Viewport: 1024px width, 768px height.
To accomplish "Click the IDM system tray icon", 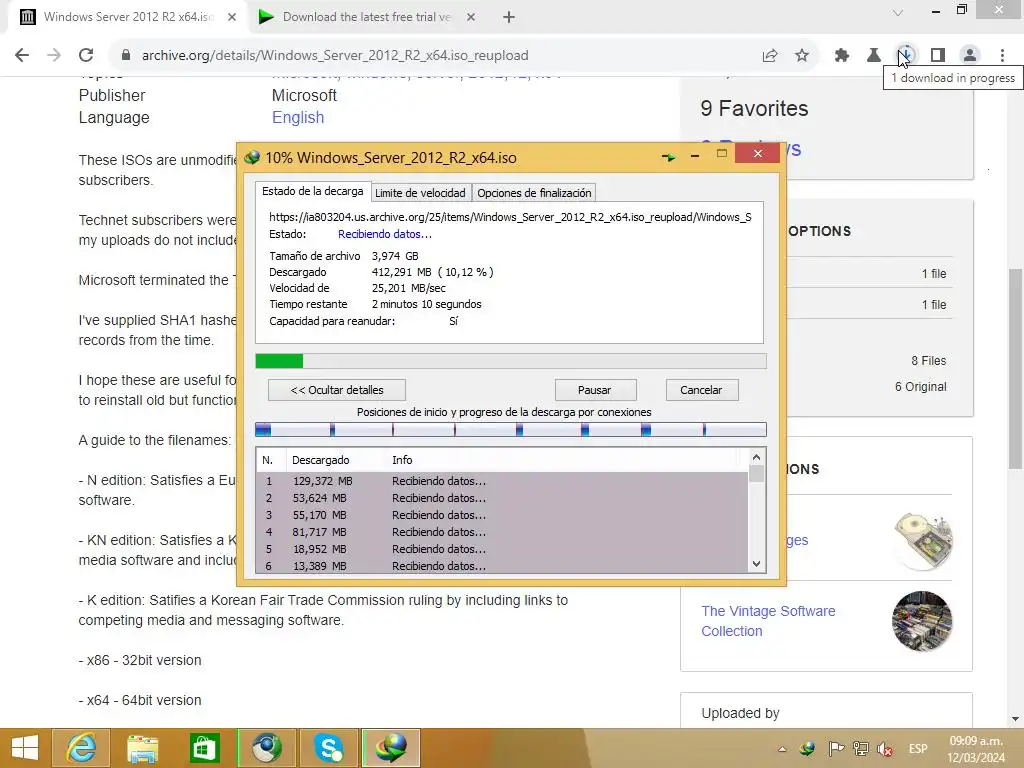I will (807, 749).
